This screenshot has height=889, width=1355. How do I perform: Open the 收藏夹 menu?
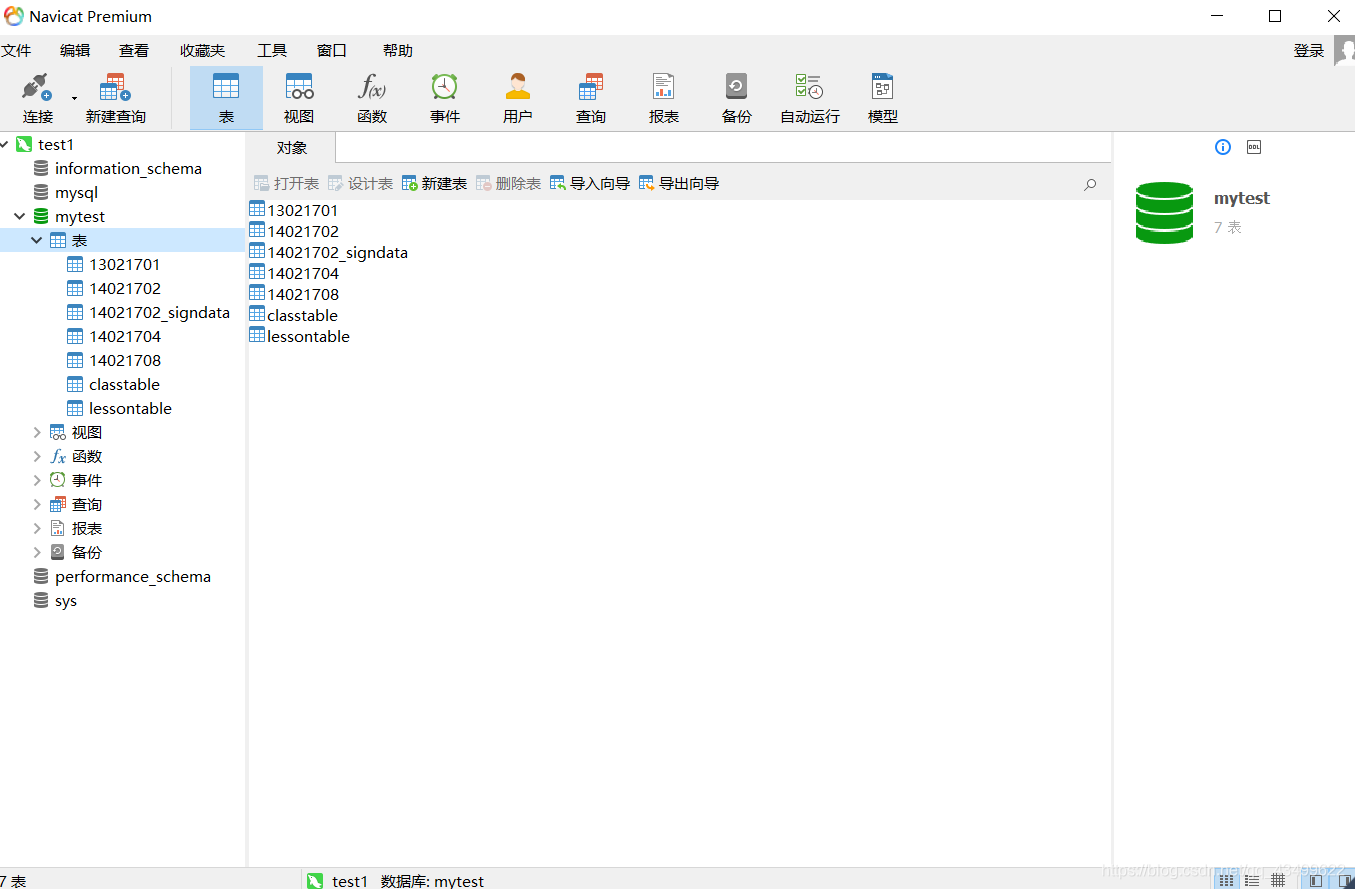point(203,51)
